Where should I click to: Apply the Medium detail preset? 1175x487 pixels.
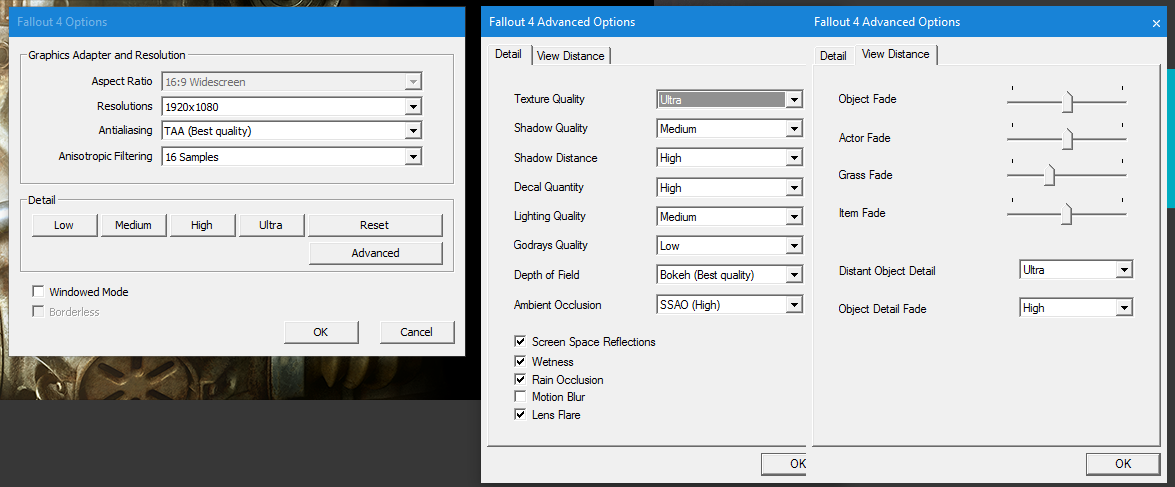click(133, 225)
